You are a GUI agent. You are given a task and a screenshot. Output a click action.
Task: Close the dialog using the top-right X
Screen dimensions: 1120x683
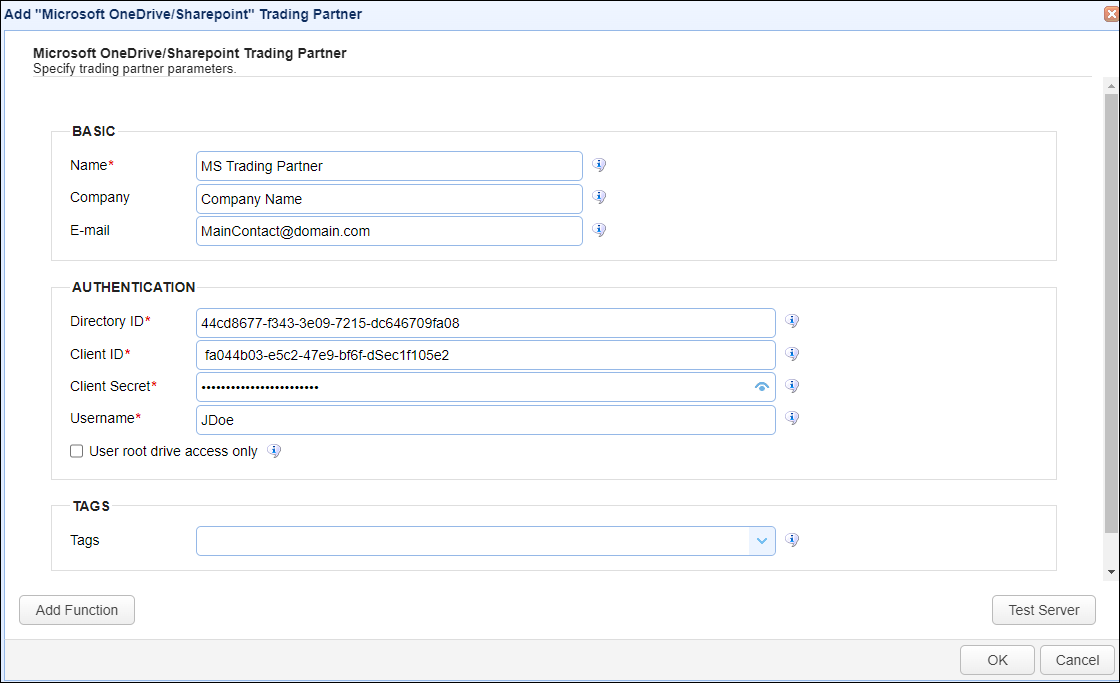(x=1111, y=14)
